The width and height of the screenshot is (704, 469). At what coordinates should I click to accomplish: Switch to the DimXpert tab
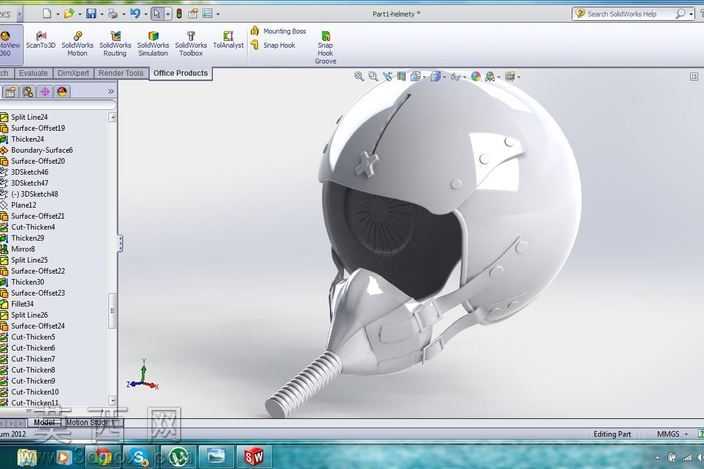(x=73, y=73)
